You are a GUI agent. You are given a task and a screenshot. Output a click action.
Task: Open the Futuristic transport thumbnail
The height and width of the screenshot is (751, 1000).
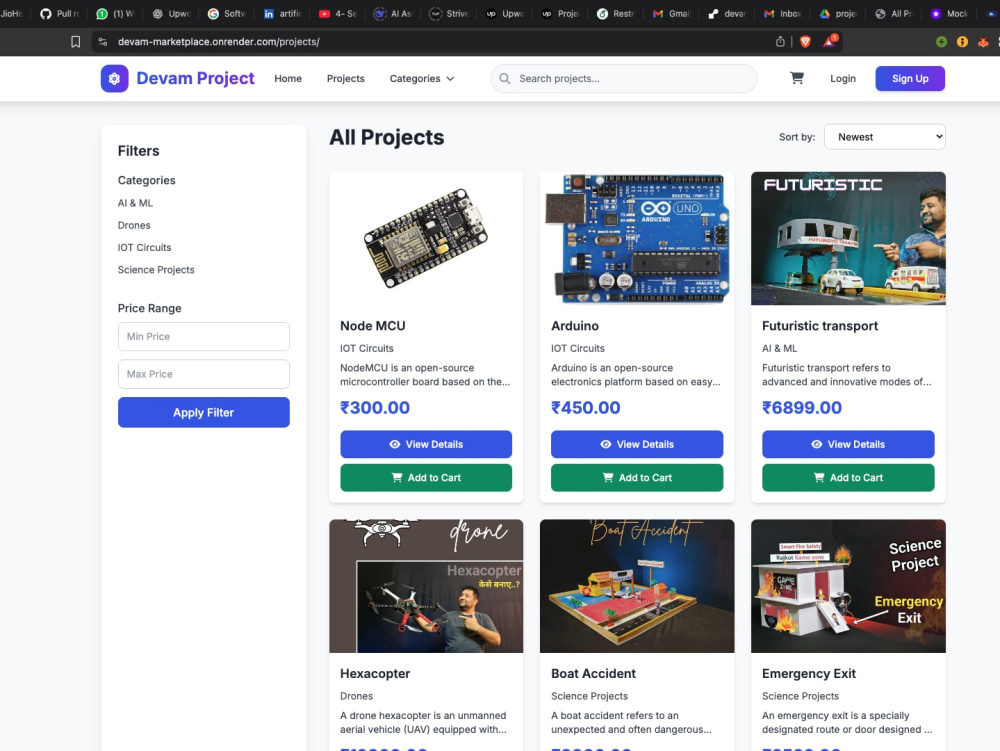pyautogui.click(x=848, y=238)
